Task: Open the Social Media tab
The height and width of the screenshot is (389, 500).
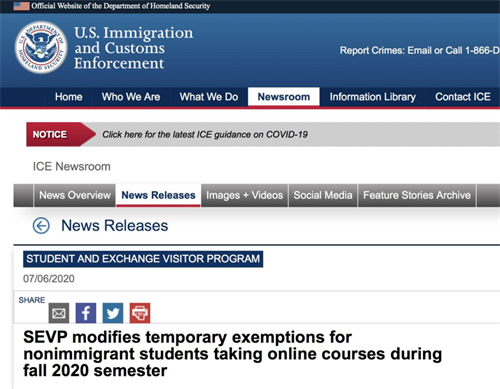Action: 323,195
